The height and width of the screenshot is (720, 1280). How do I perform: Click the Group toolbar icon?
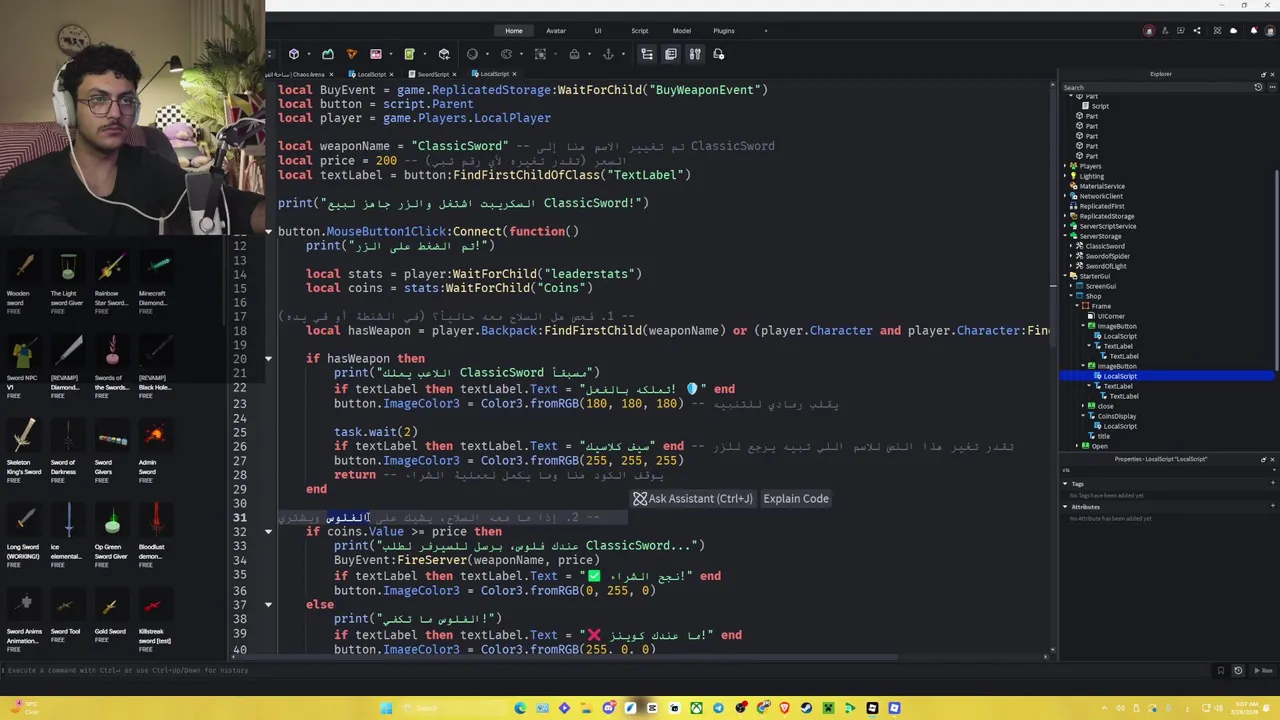point(540,54)
